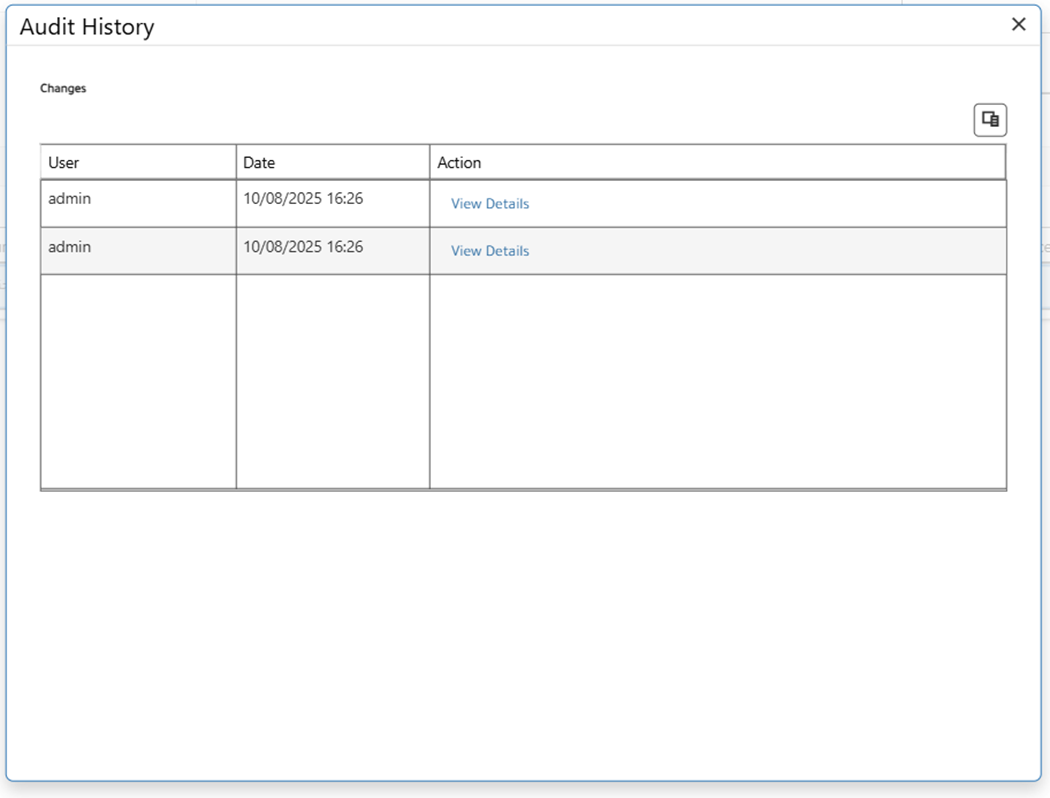Image resolution: width=1050 pixels, height=798 pixels.
Task: Click the empty User column area below rows
Action: 138,380
